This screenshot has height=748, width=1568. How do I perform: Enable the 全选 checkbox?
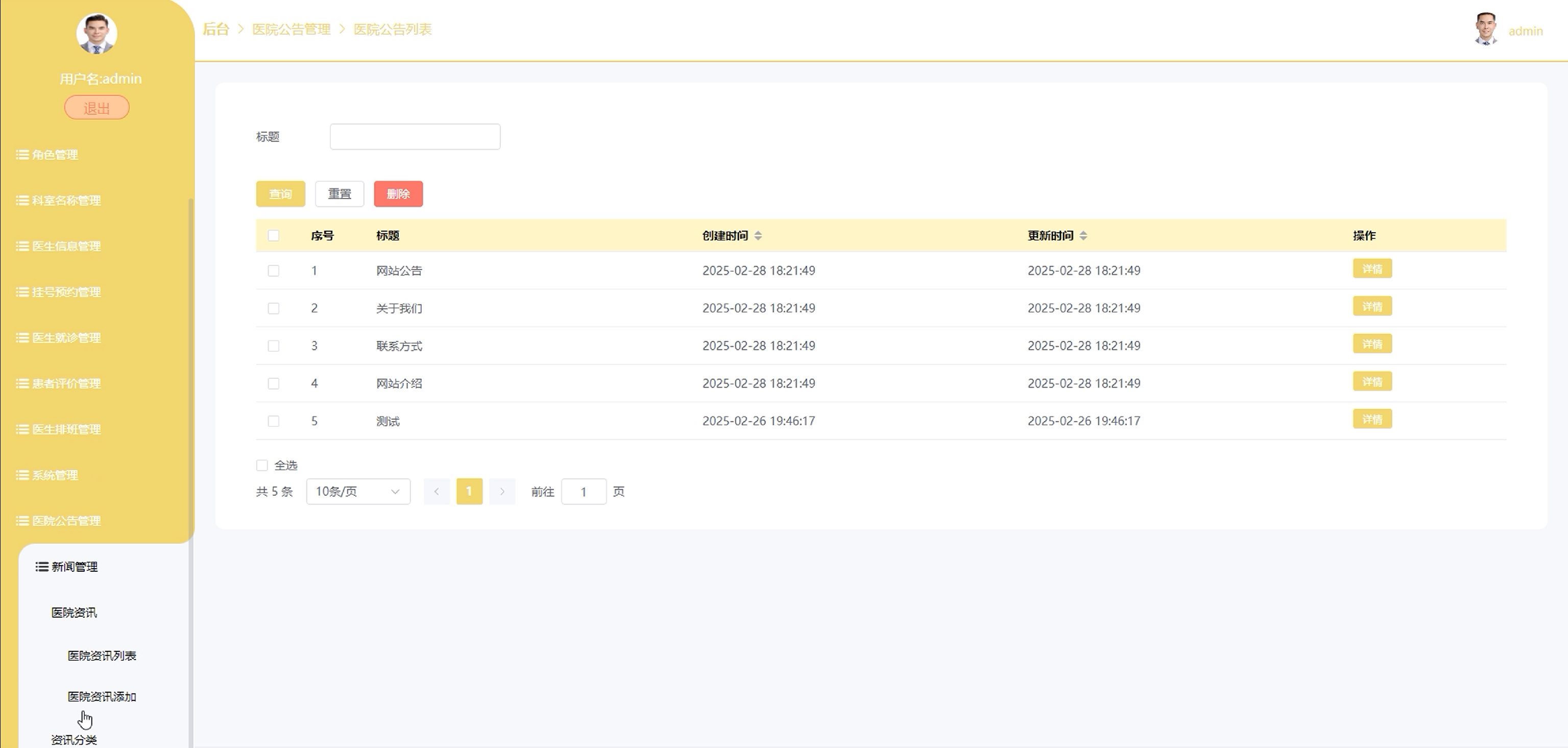coord(262,465)
